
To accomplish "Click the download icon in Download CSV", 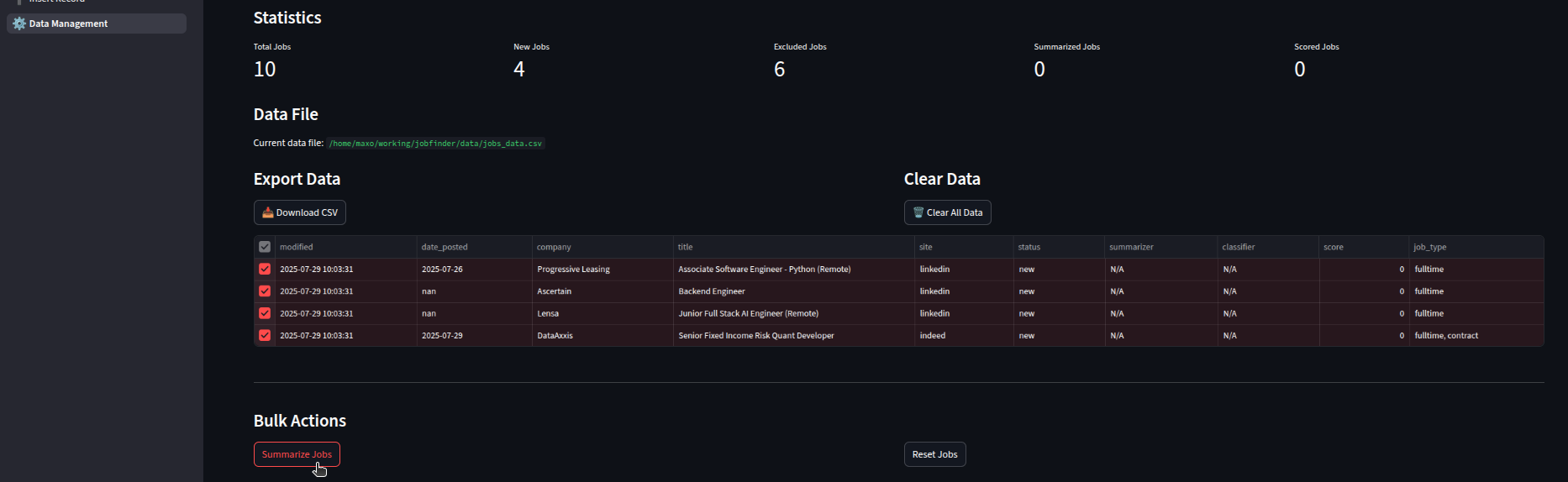I will pyautogui.click(x=268, y=212).
